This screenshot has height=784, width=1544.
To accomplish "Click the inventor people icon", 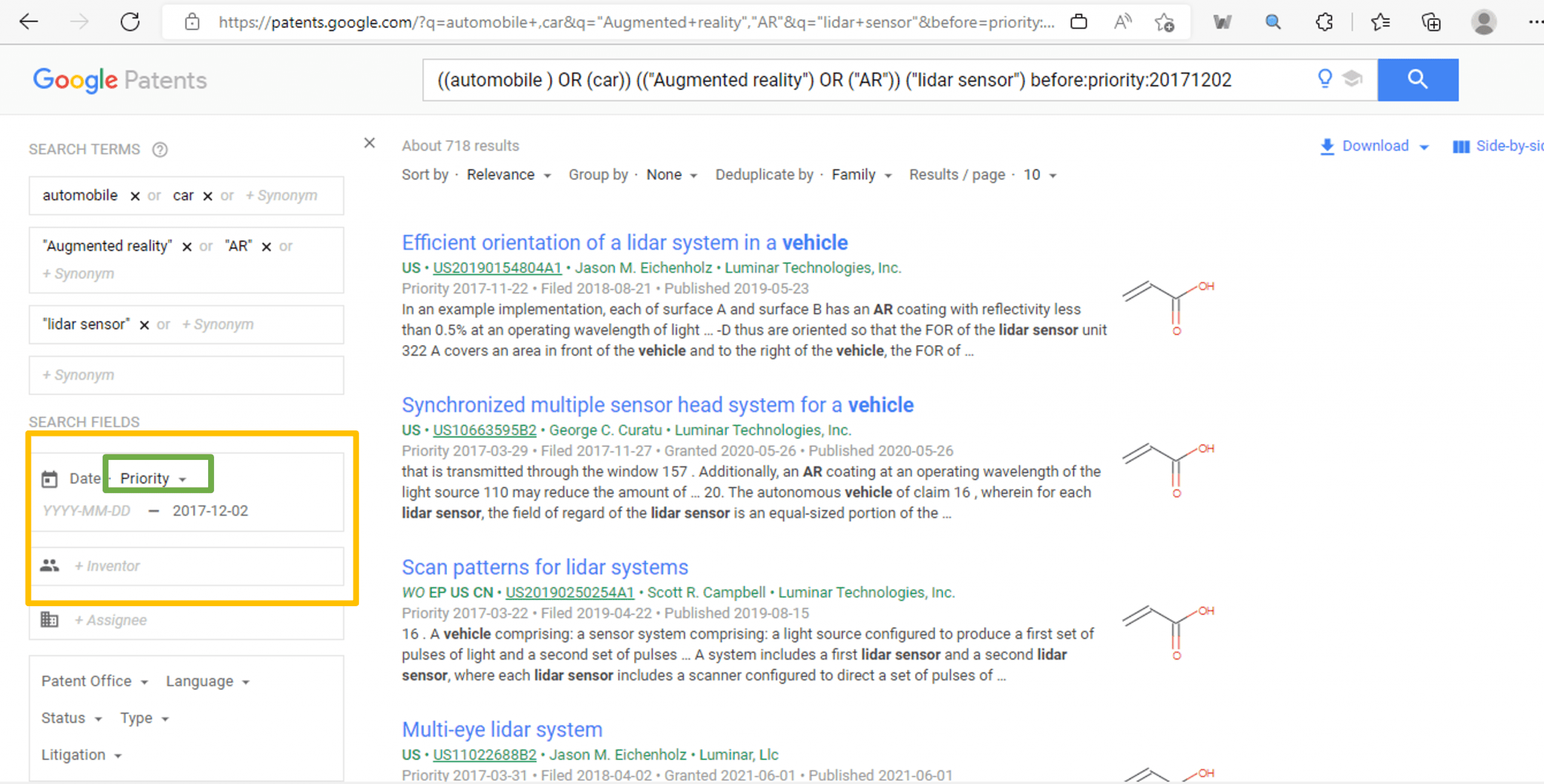I will pos(50,565).
